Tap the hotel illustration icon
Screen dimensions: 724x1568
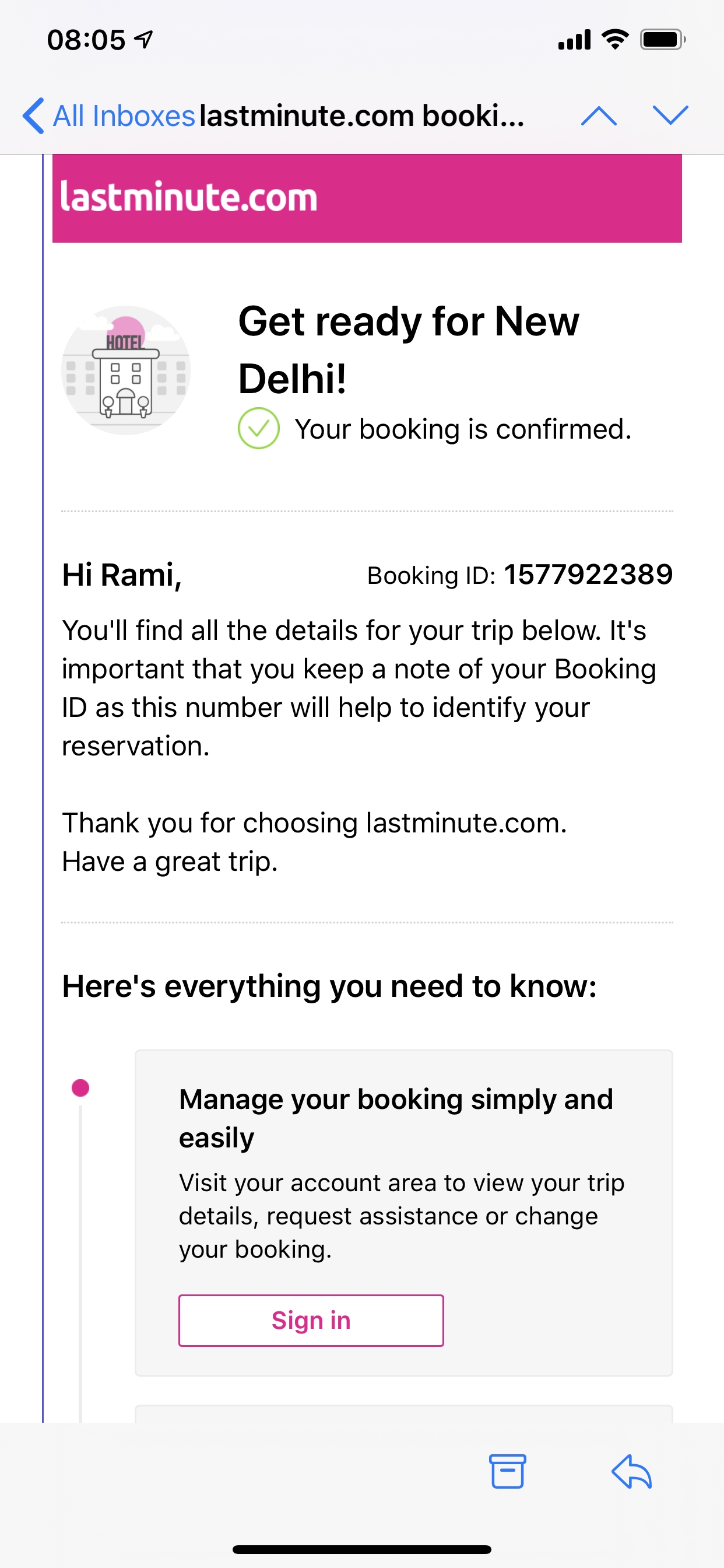126,370
